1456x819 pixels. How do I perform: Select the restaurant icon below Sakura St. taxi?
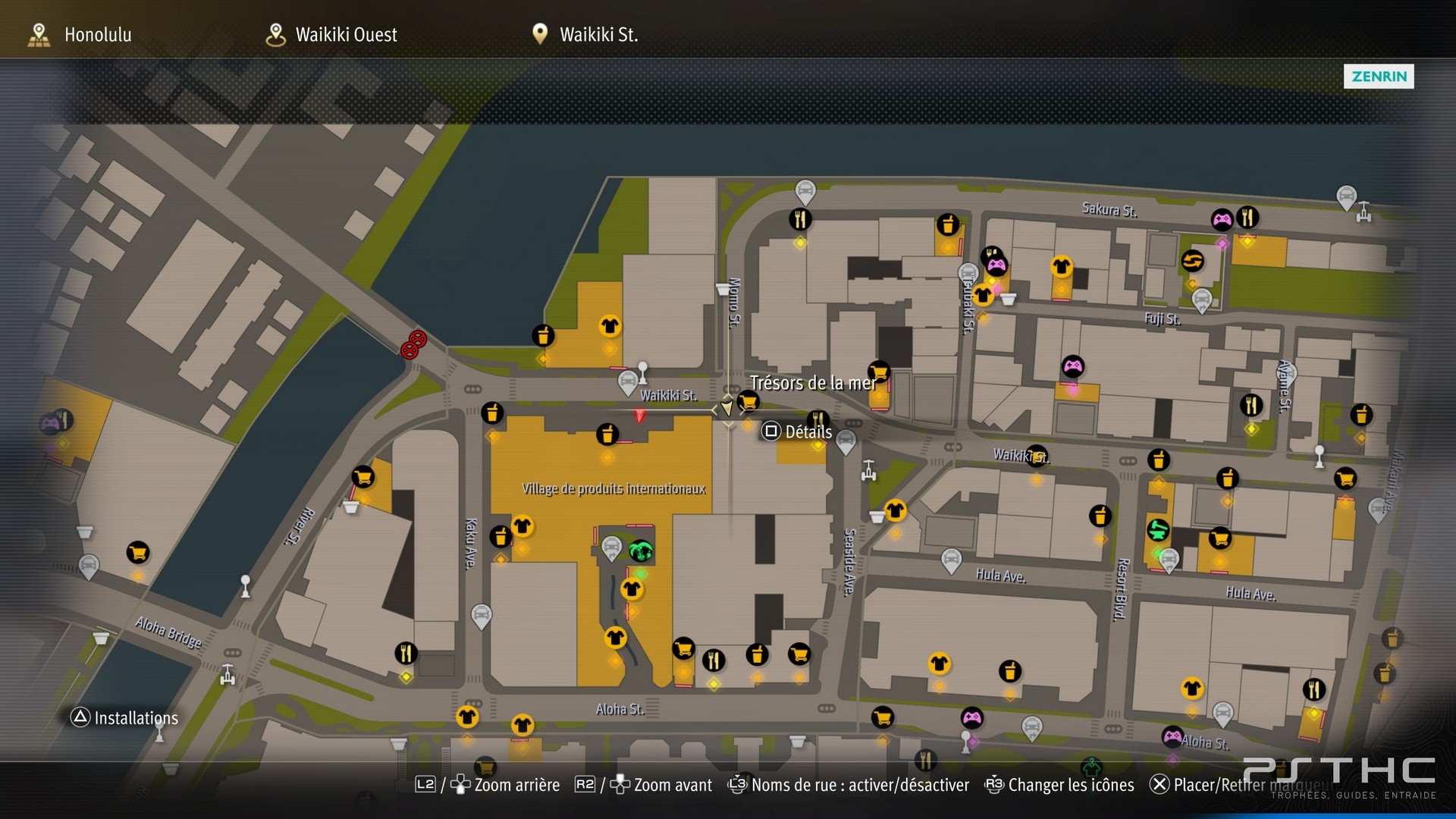[x=800, y=220]
